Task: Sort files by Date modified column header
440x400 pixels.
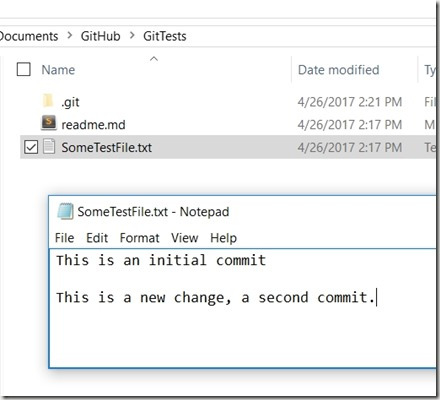Action: click(x=338, y=70)
